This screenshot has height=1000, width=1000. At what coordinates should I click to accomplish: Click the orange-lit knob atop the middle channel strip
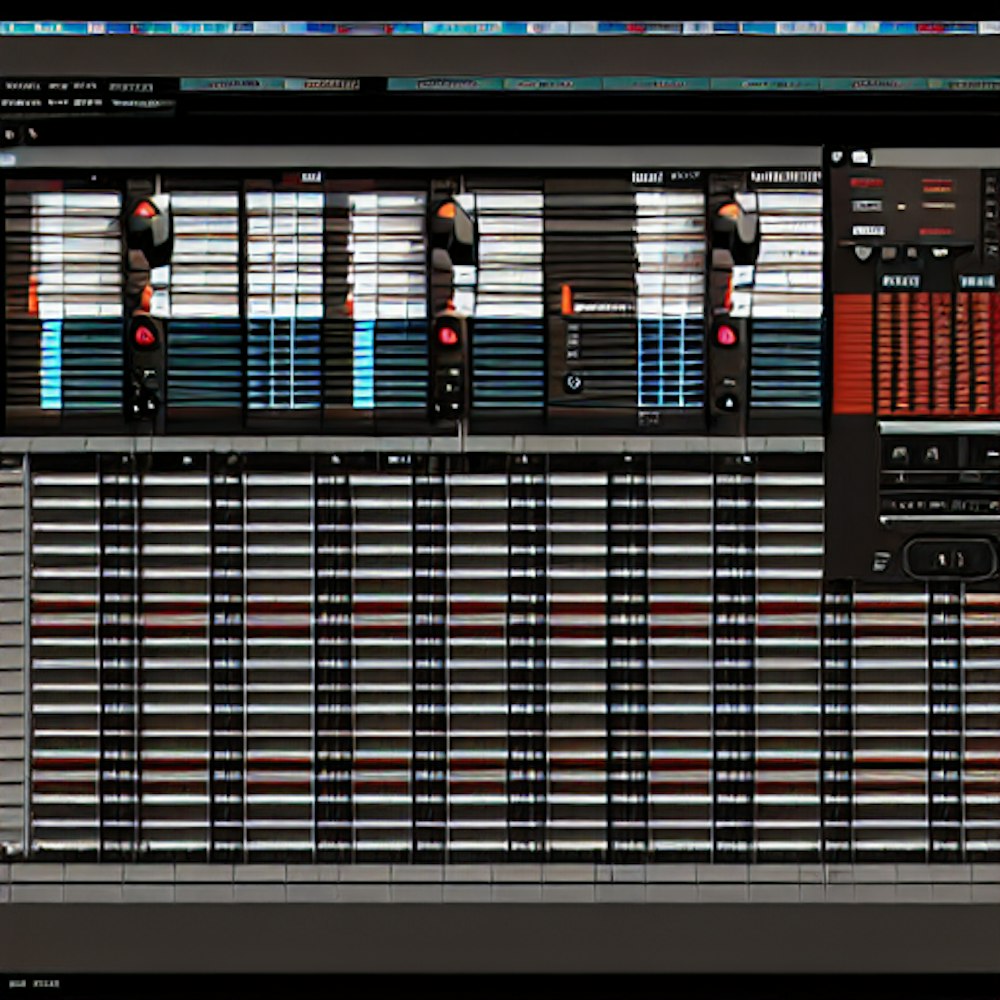pos(446,210)
